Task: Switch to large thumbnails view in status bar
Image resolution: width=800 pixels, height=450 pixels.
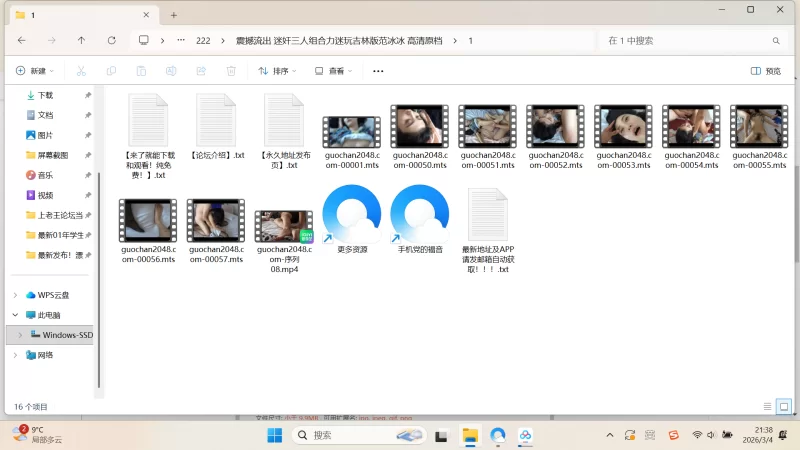Action: (x=784, y=407)
